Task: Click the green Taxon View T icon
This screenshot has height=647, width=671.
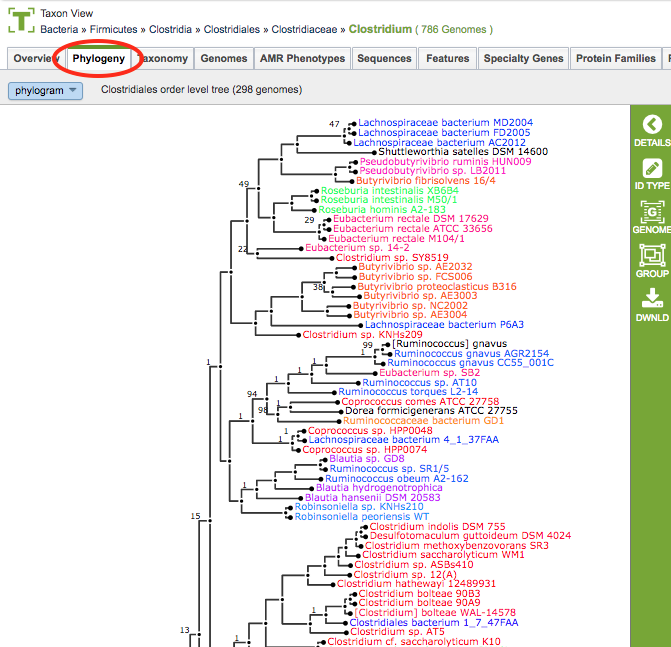Action: (x=21, y=20)
